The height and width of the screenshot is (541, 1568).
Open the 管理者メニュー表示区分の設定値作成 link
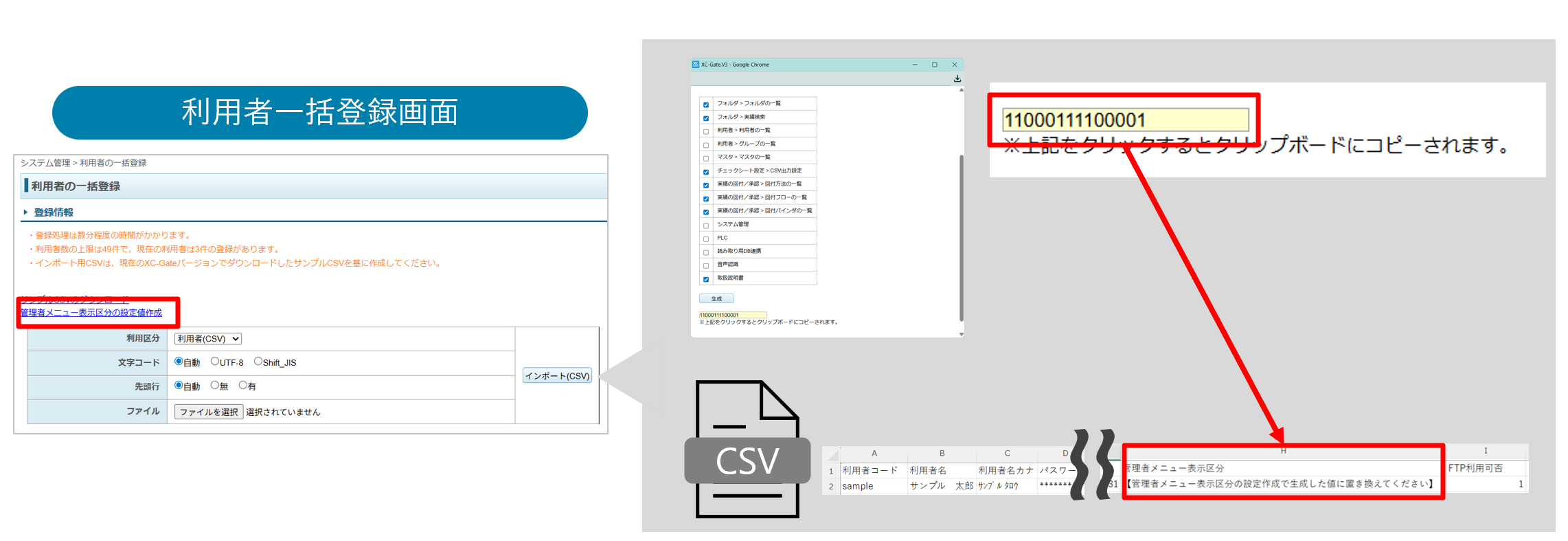(91, 313)
